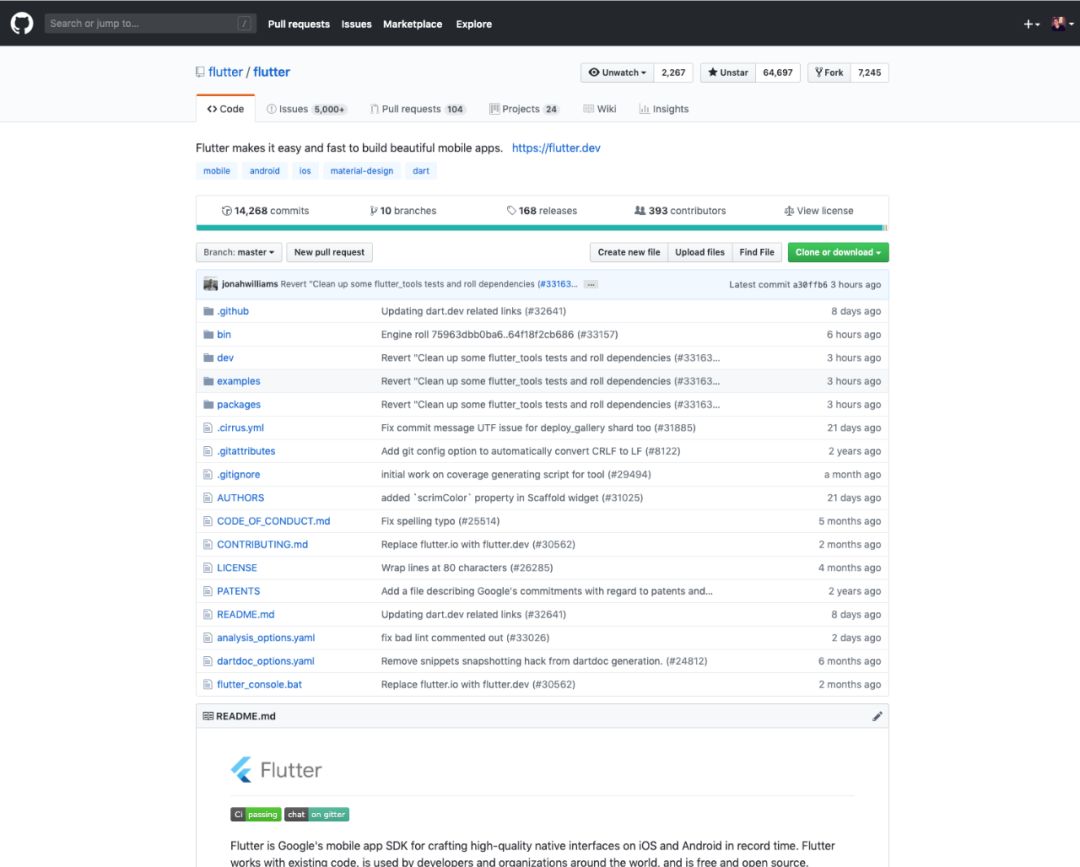Viewport: 1080px width, 867px height.
Task: Open the .github folder
Action: coord(232,311)
